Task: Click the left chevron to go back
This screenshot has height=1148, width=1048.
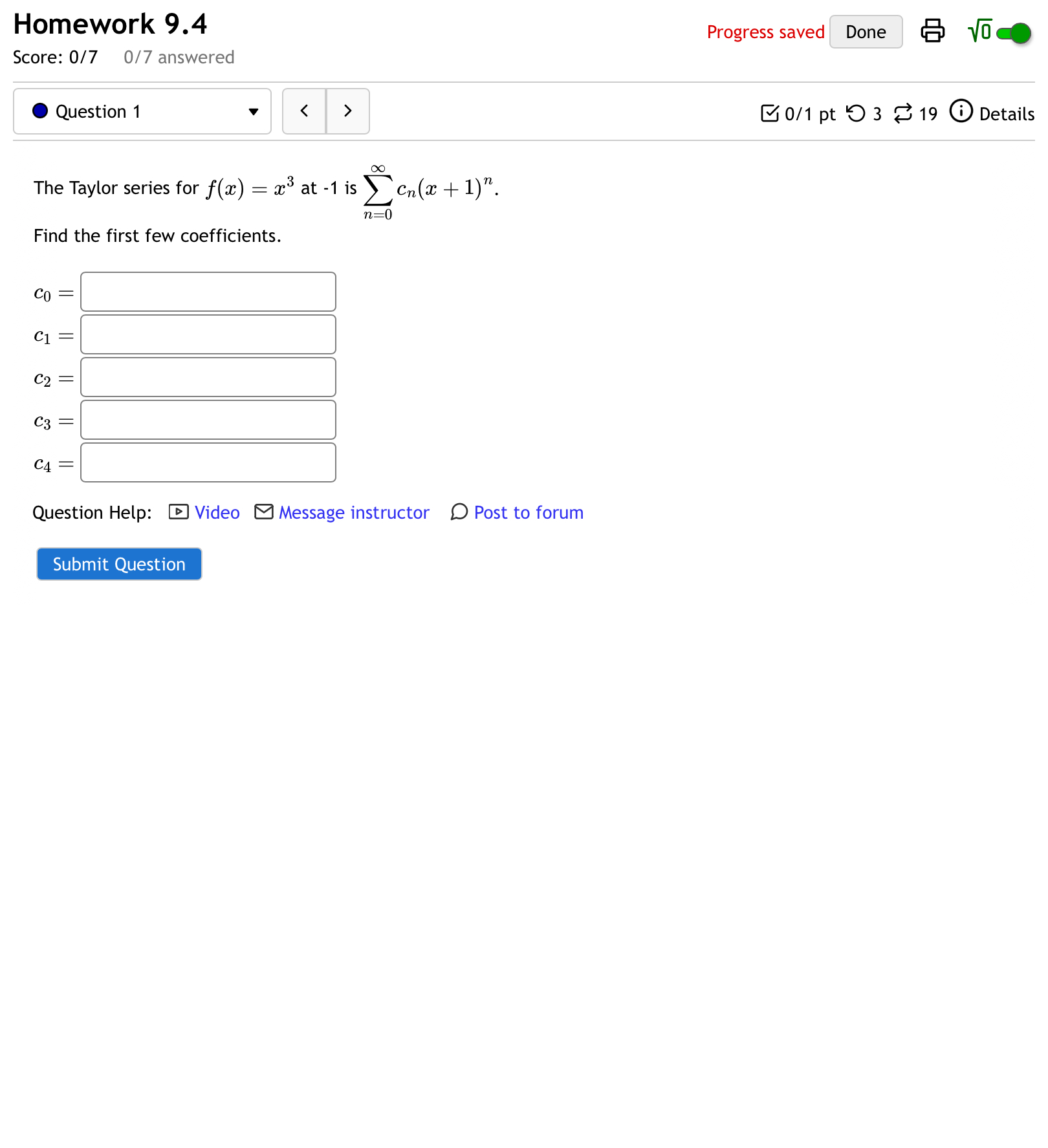Action: pos(304,111)
